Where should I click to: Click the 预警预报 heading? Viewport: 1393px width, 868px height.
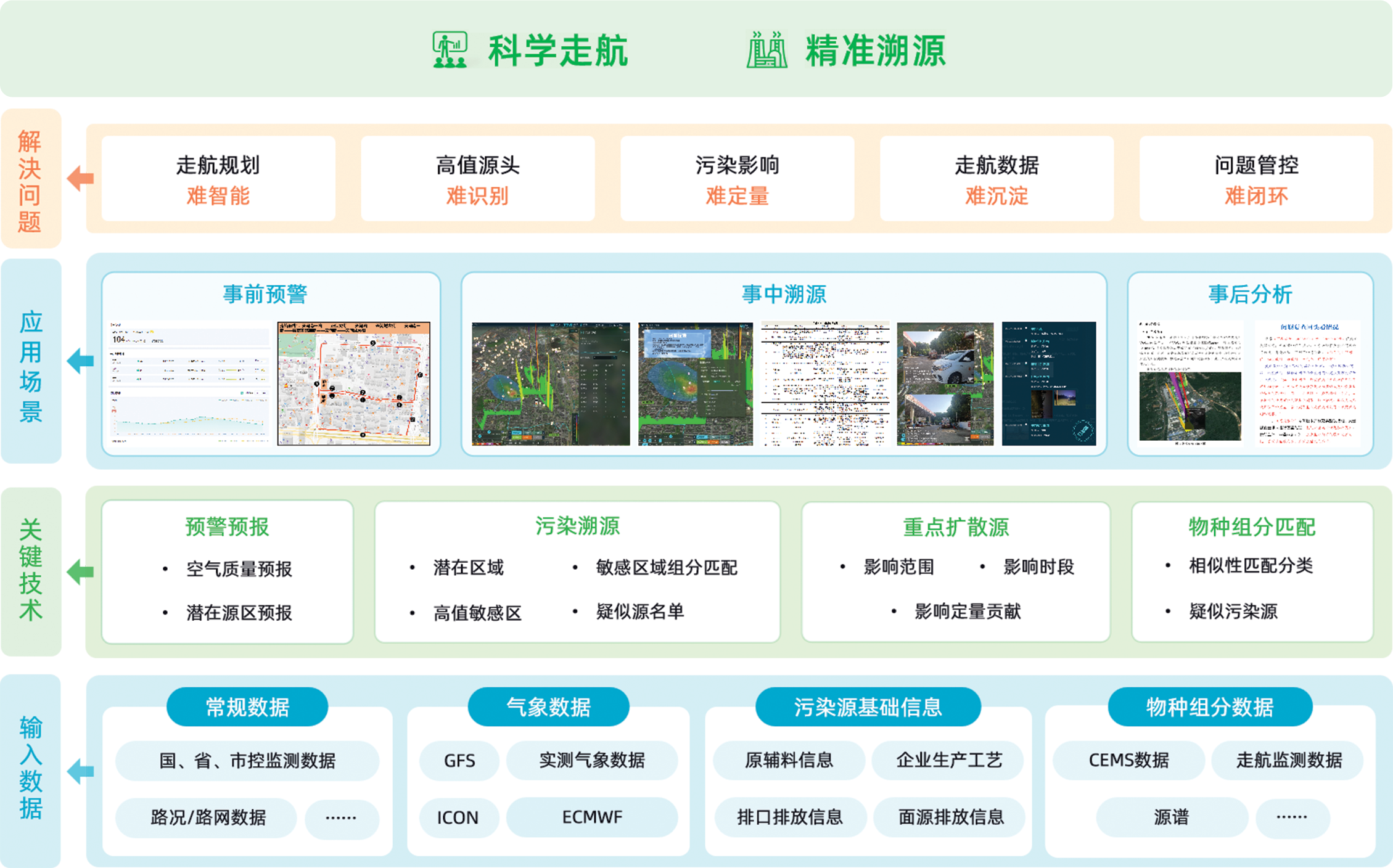click(x=228, y=527)
